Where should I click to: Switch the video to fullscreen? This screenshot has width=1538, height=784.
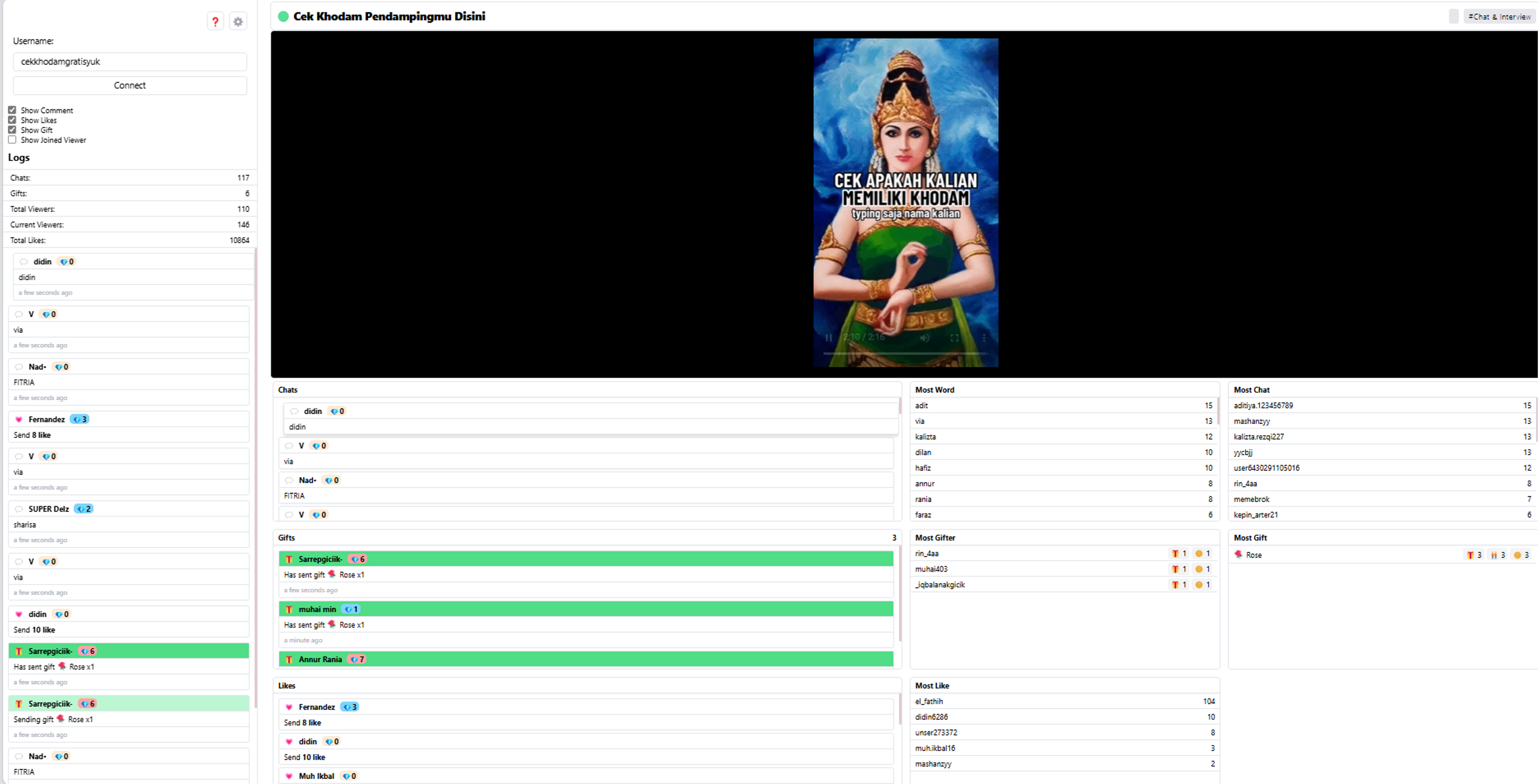pos(955,338)
